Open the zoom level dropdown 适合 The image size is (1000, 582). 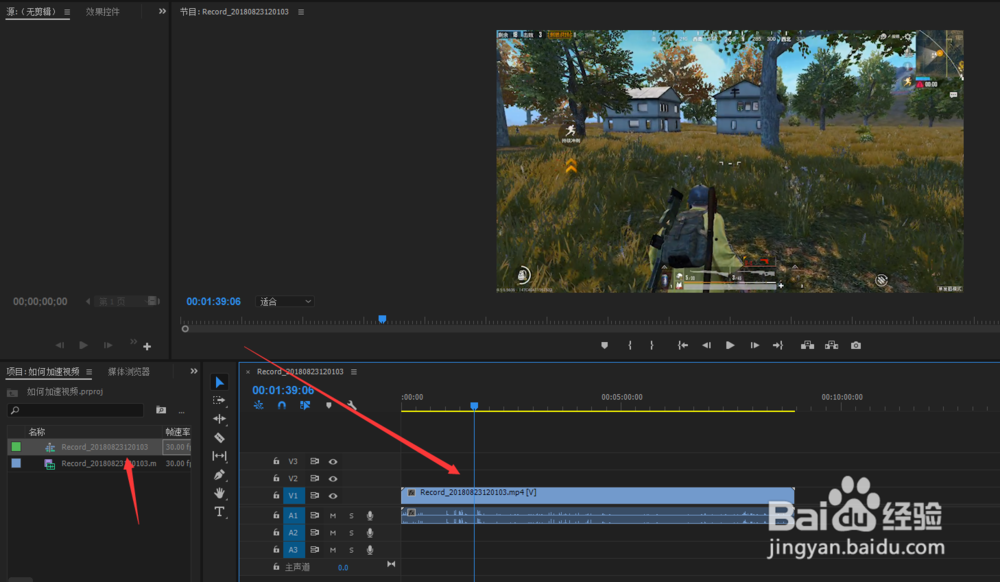pos(285,302)
